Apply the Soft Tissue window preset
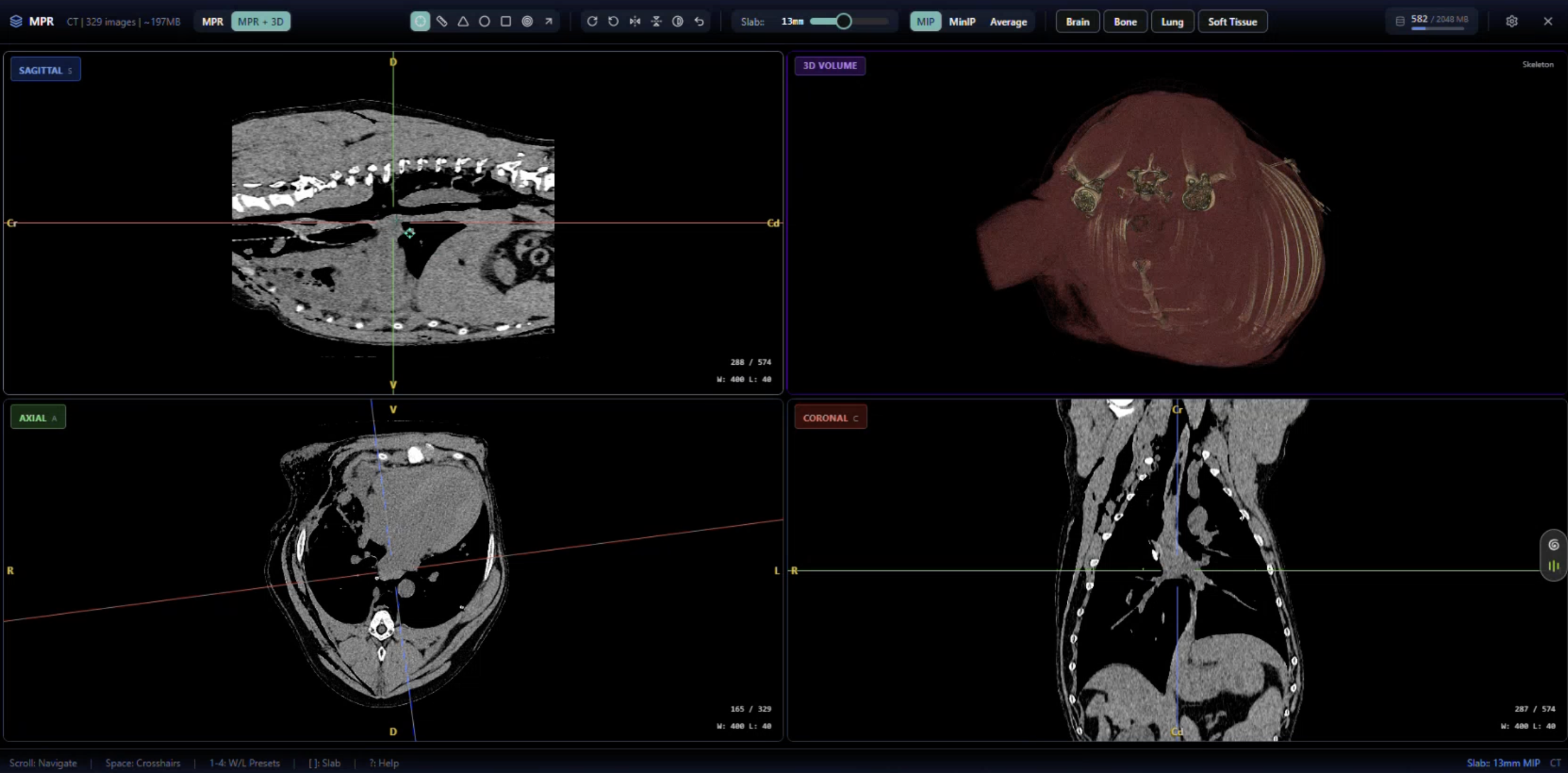 1233,22
